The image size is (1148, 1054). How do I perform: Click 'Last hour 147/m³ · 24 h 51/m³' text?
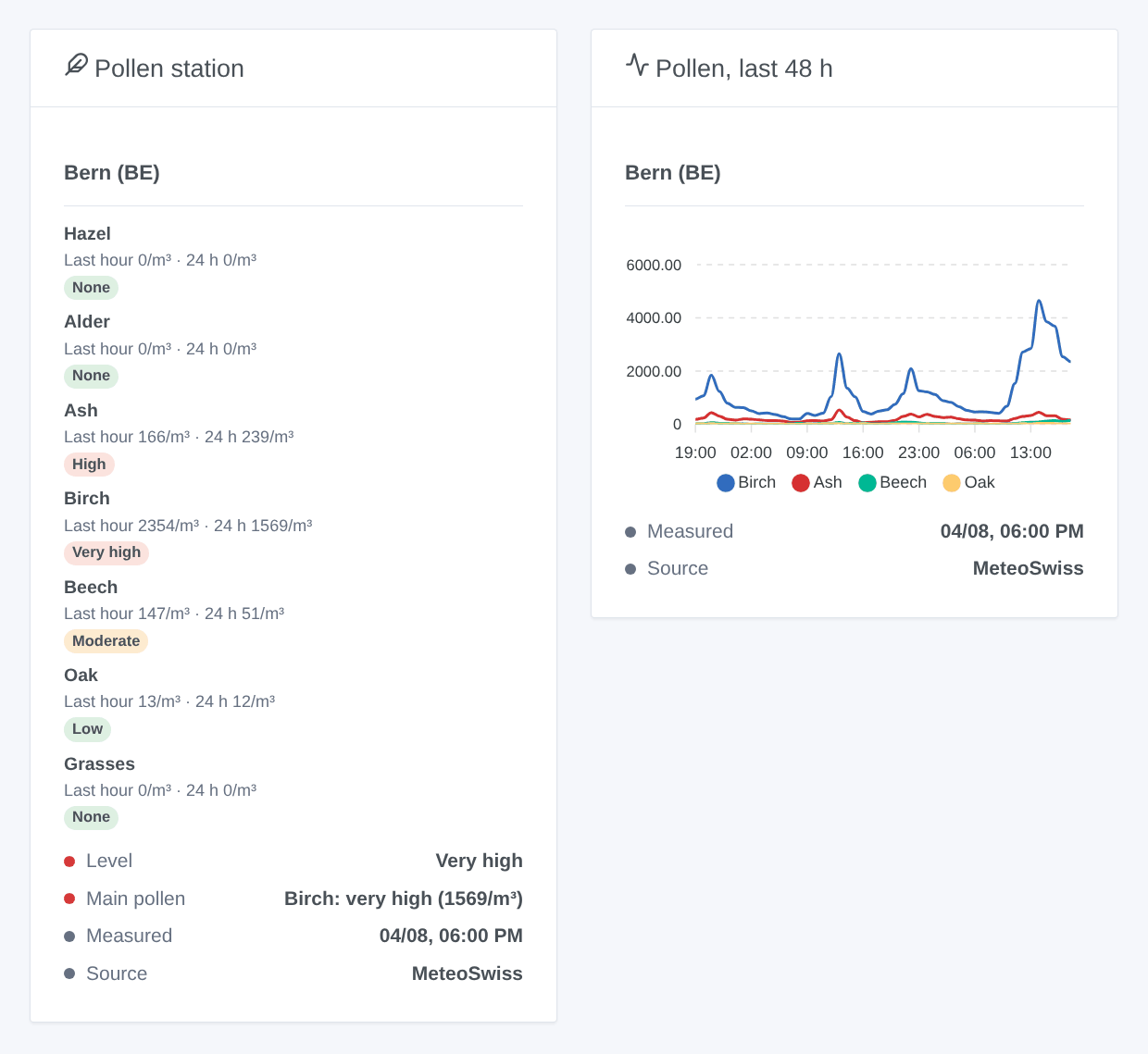click(x=174, y=614)
